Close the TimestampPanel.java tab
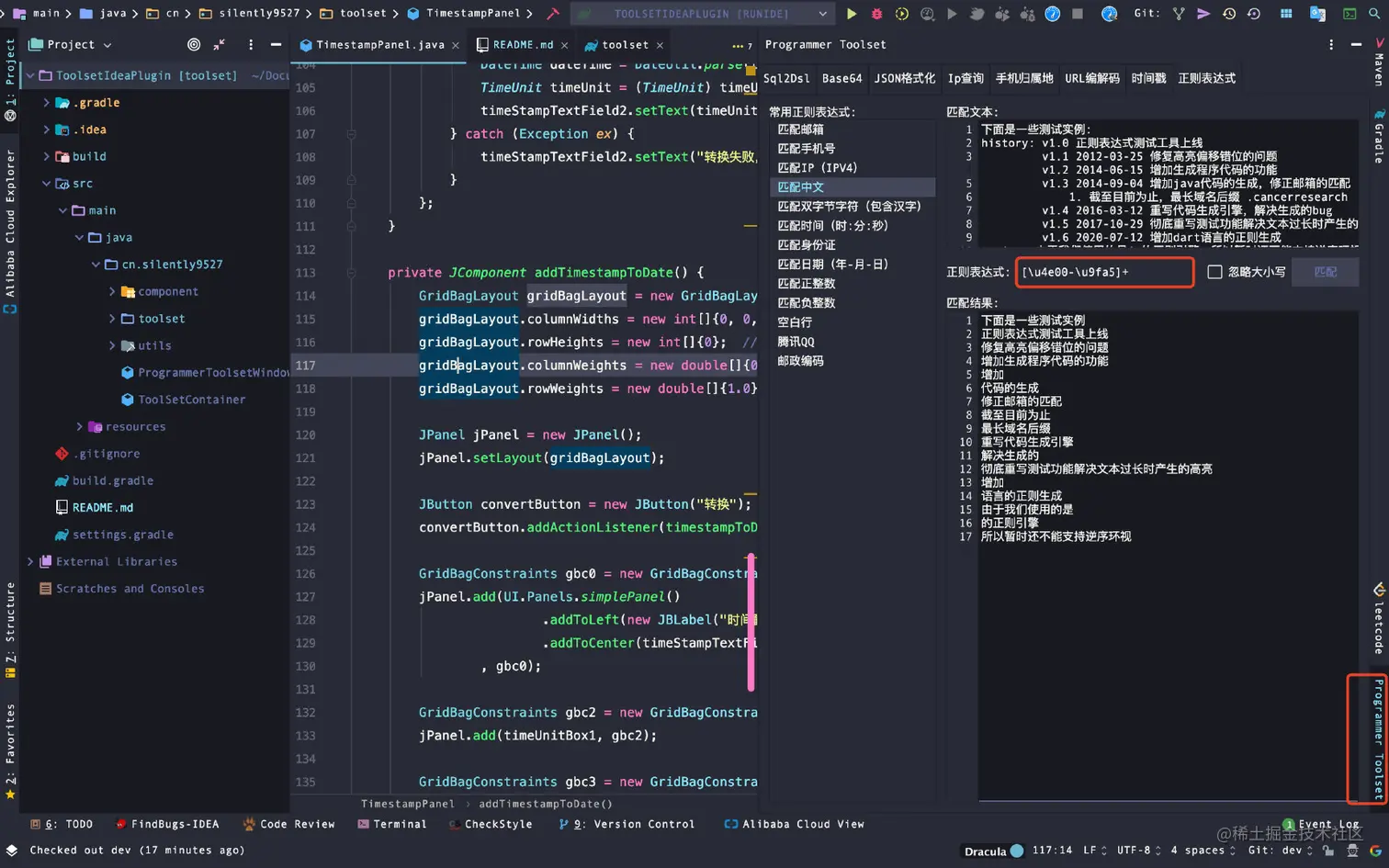 click(x=456, y=45)
